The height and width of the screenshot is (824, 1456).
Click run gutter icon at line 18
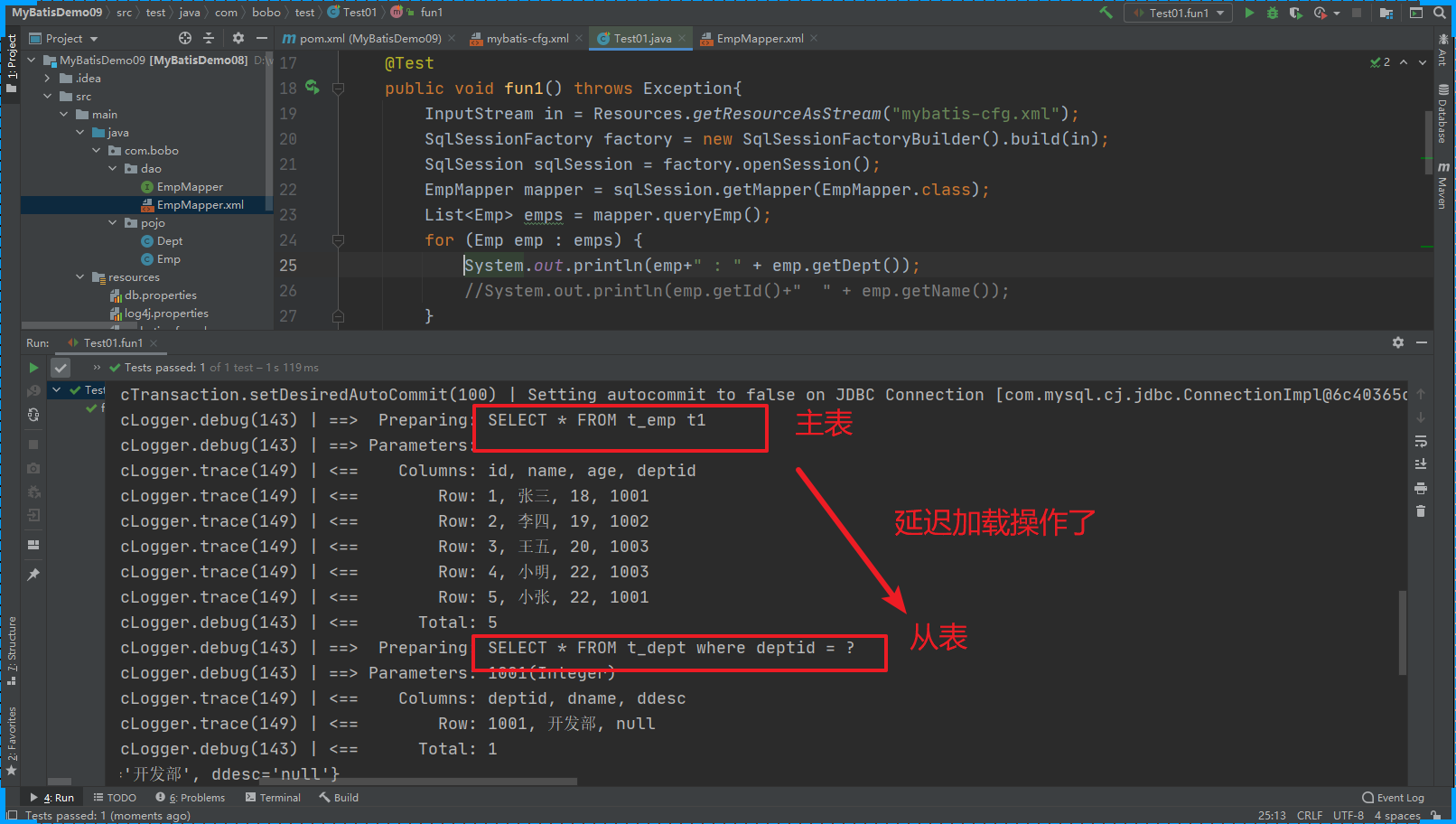[x=313, y=88]
